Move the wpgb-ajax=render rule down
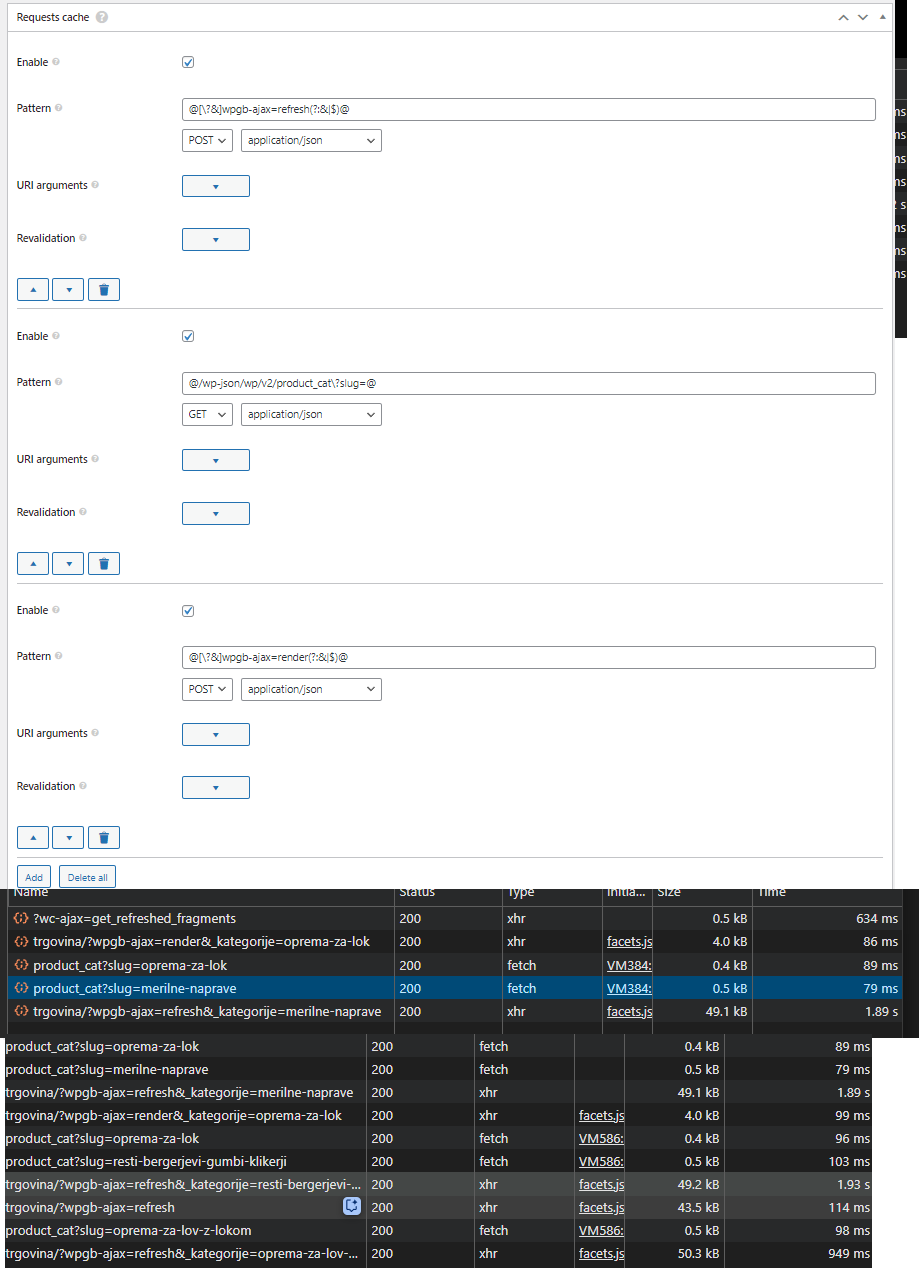 coord(68,838)
